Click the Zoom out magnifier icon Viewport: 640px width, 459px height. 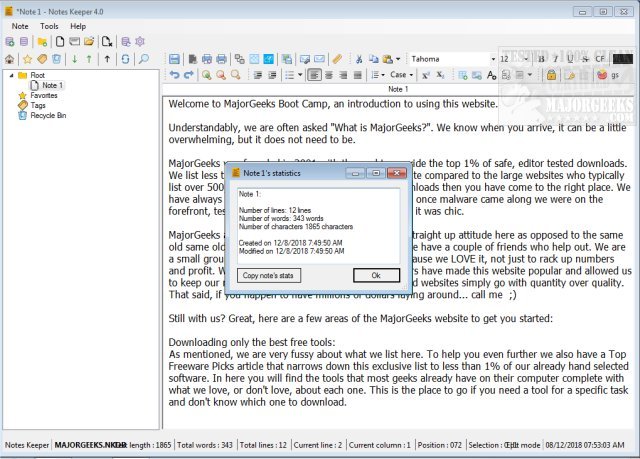221,75
